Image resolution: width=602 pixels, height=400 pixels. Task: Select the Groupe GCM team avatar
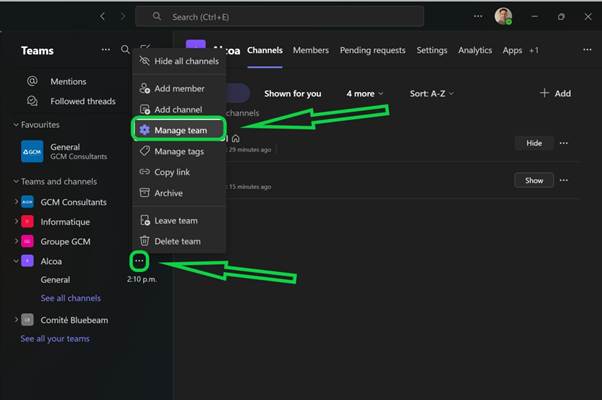27,241
